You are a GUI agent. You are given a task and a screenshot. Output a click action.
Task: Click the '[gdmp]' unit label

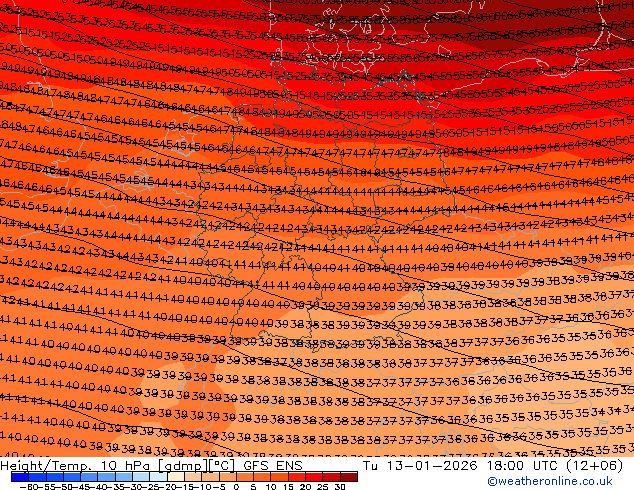point(183,466)
